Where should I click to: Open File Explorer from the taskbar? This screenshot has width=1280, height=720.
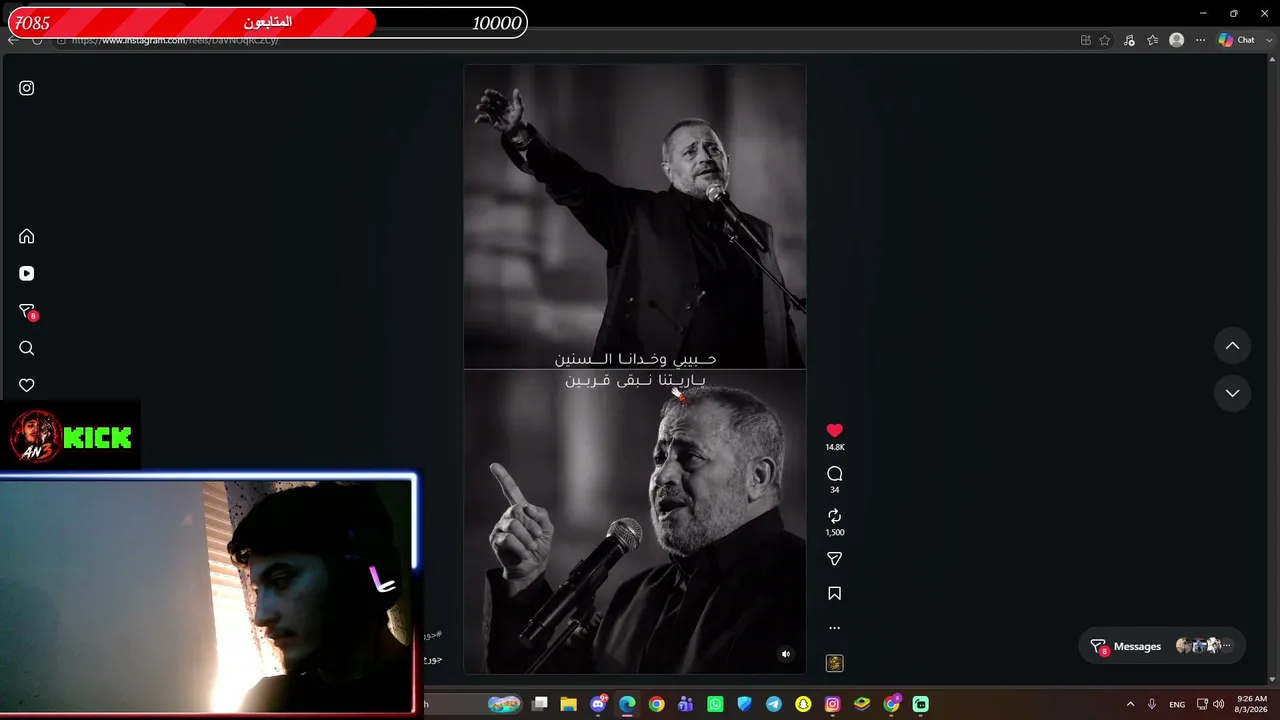coord(568,704)
